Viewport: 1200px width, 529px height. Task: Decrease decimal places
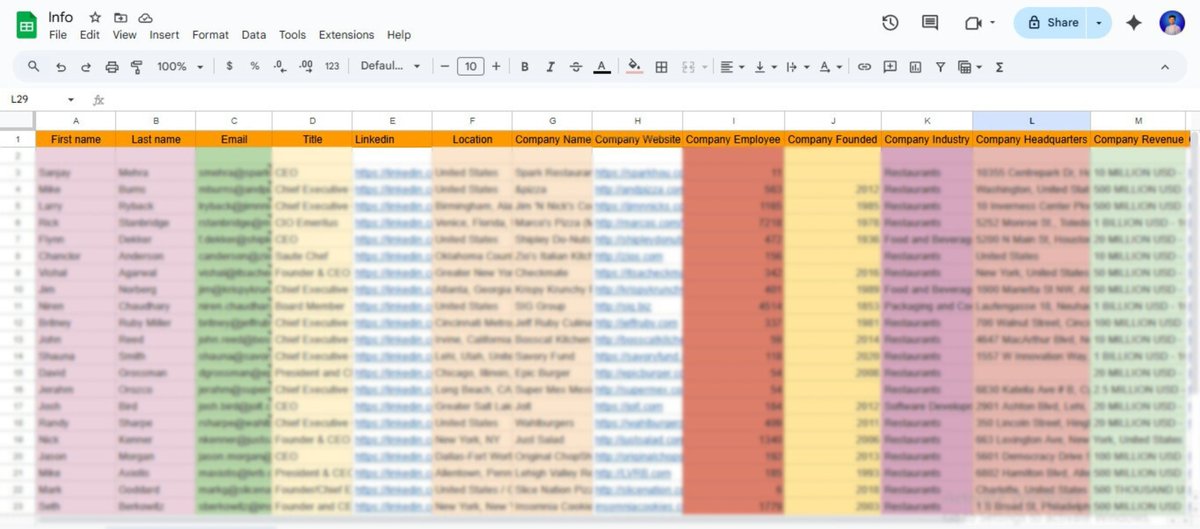280,67
